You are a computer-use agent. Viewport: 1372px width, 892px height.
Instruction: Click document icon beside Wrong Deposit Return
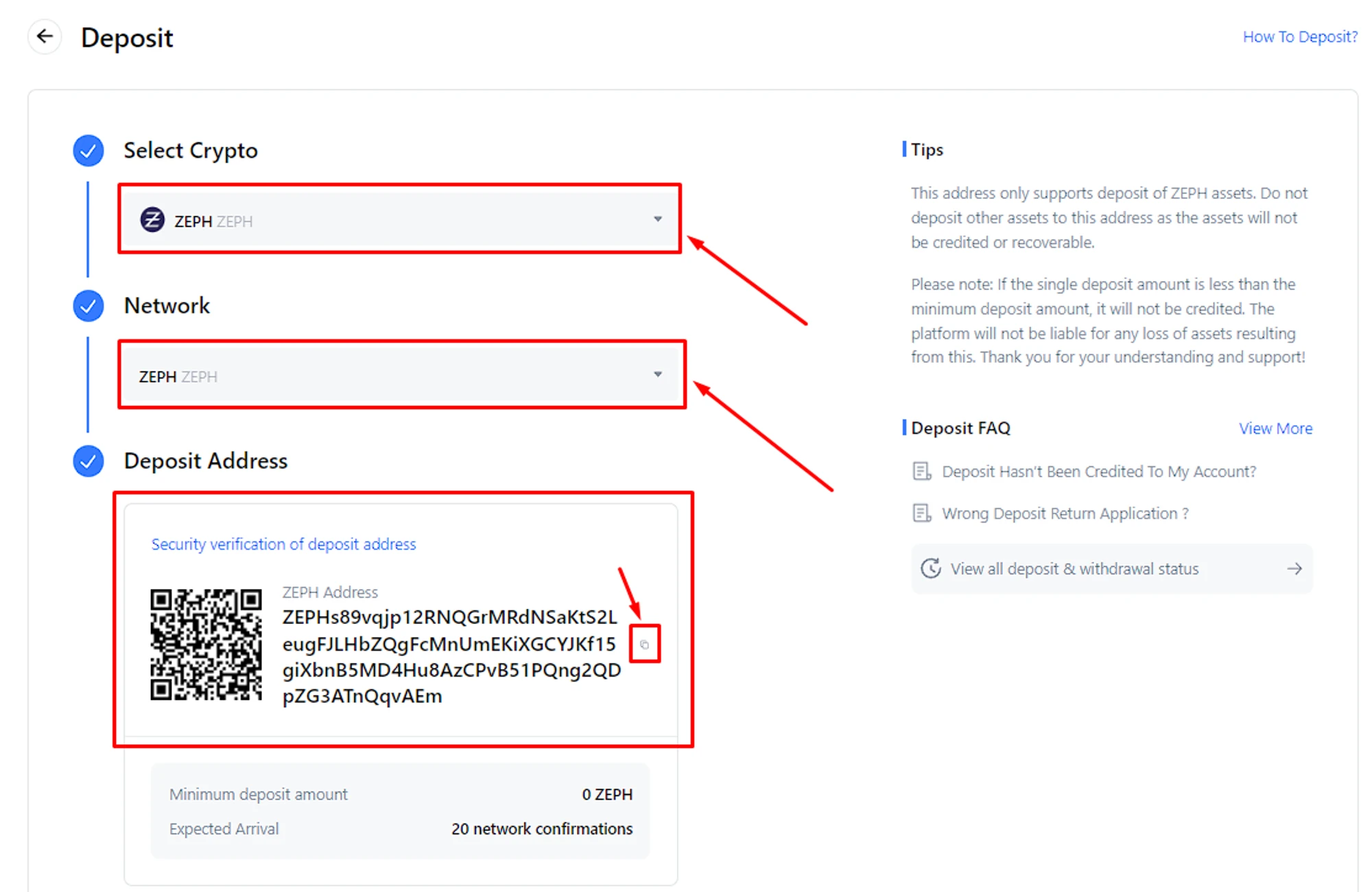click(x=921, y=514)
